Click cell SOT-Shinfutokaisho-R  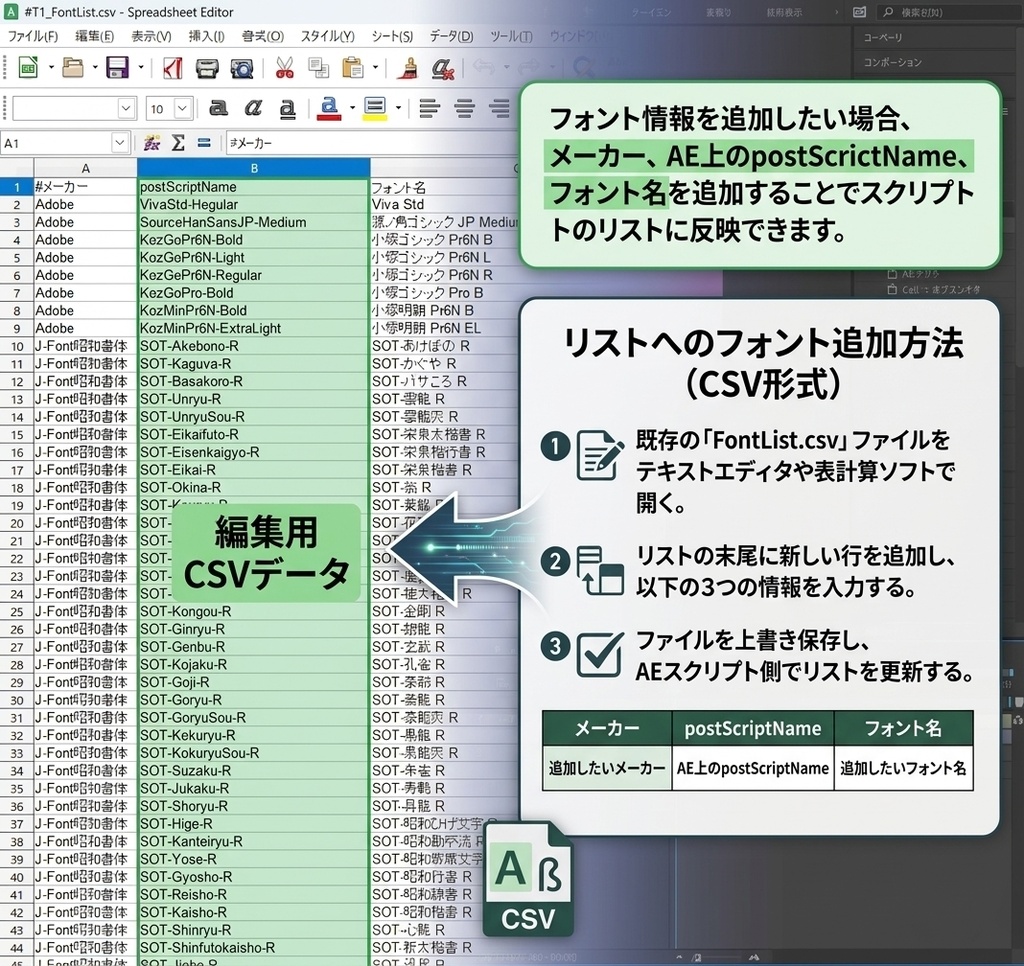tap(254, 948)
